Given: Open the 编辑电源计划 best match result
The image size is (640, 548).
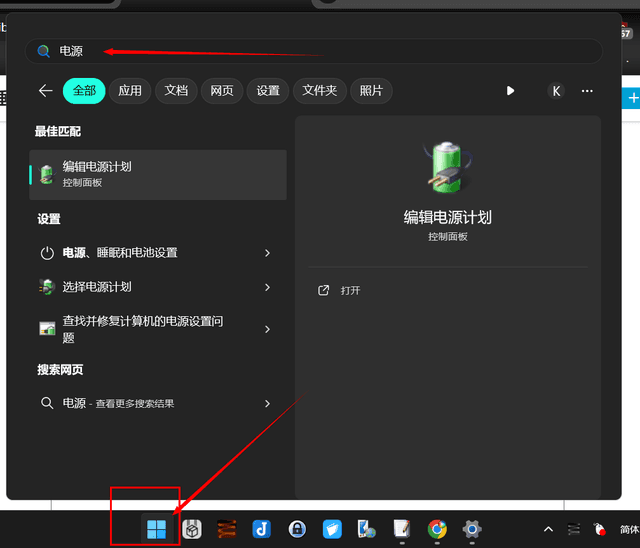Looking at the screenshot, I should click(158, 174).
